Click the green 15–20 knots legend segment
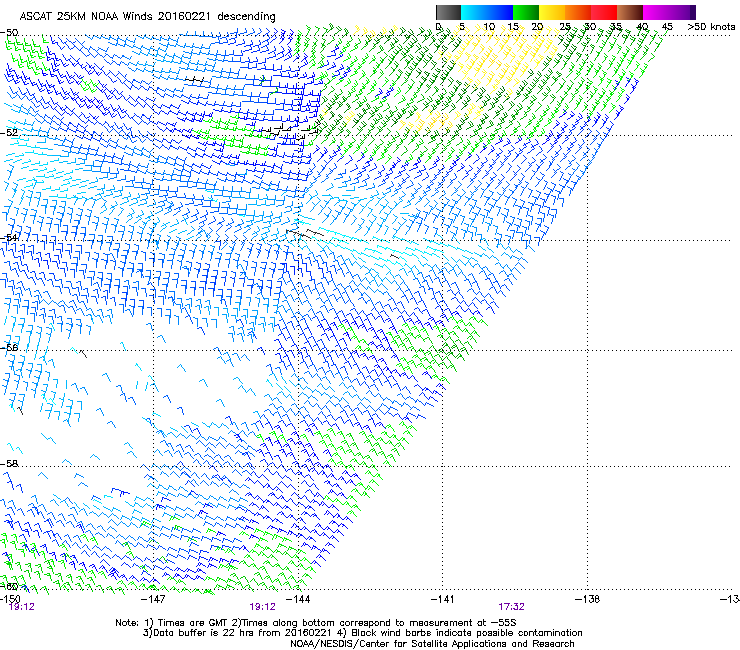 click(526, 12)
